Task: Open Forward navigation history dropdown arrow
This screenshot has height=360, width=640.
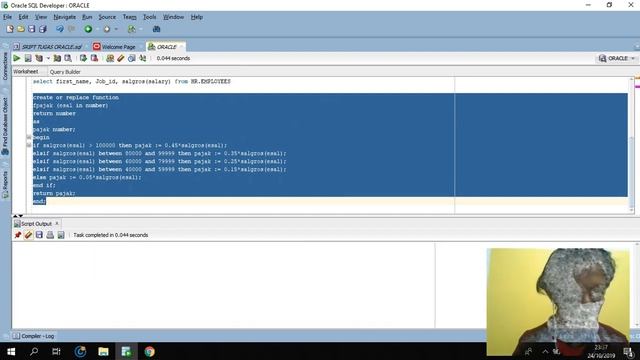Action: pos(116,29)
